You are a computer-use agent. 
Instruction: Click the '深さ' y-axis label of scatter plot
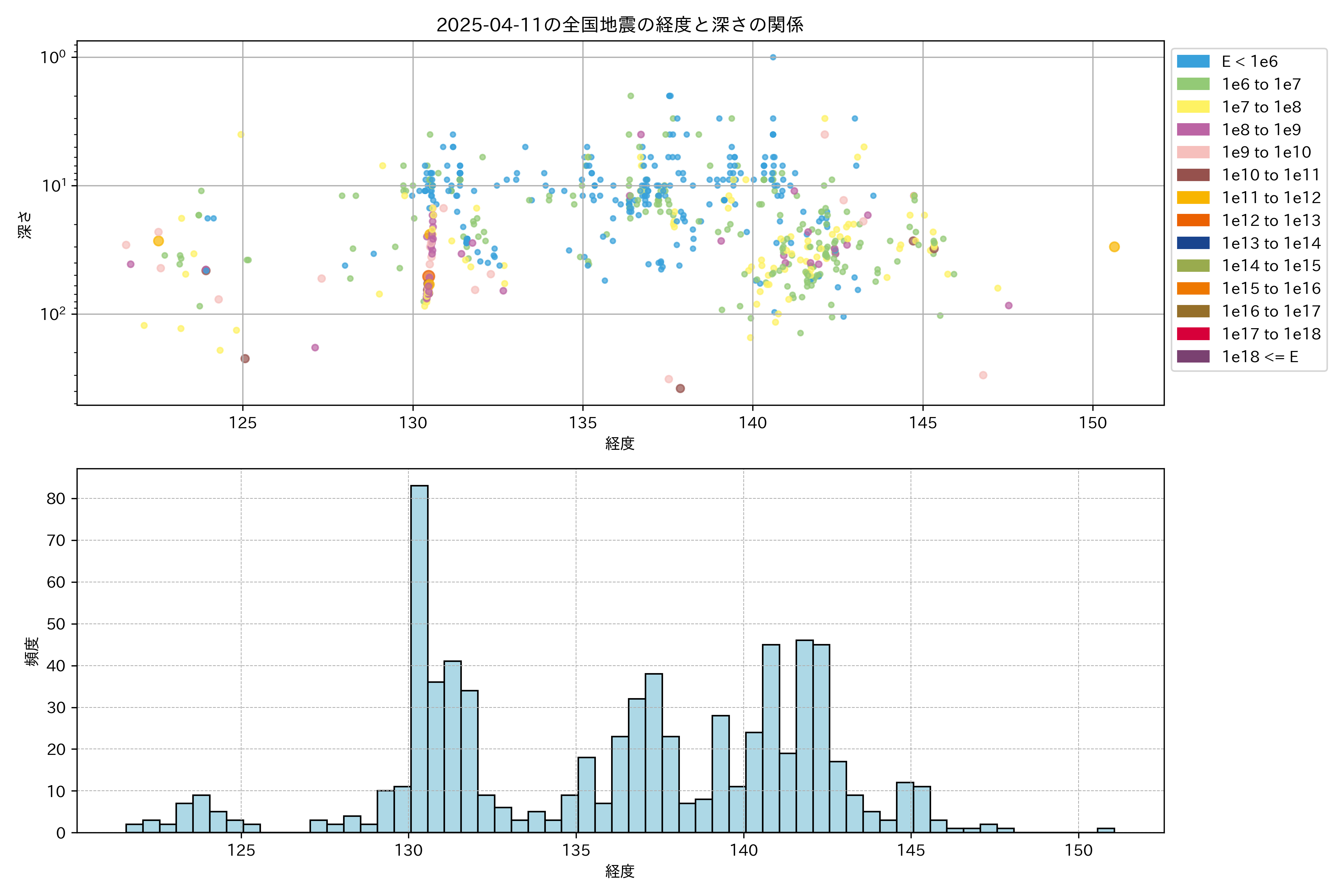(x=25, y=225)
